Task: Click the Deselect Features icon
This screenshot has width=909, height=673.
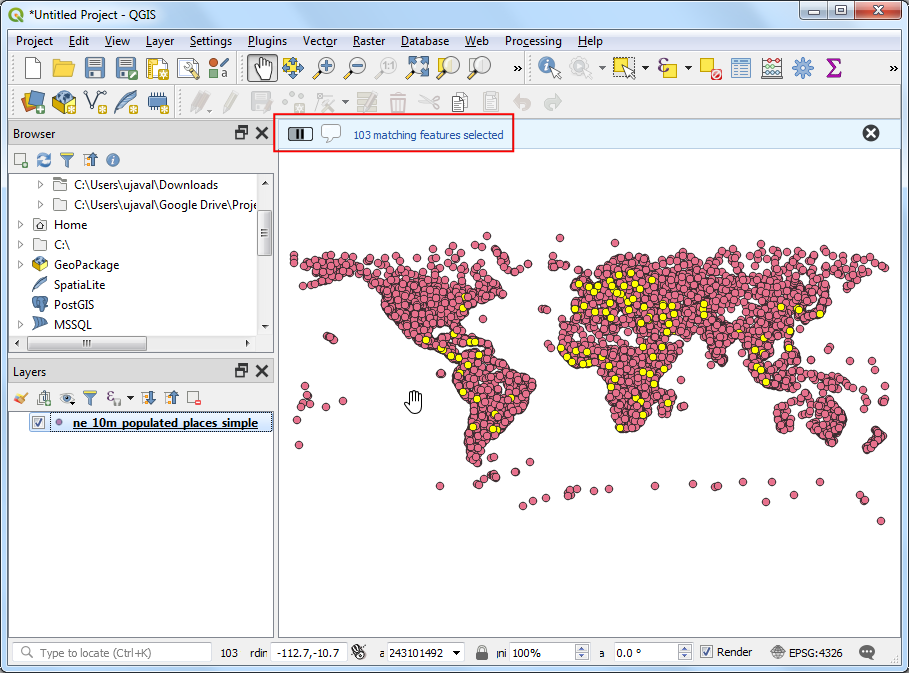Action: click(x=710, y=68)
